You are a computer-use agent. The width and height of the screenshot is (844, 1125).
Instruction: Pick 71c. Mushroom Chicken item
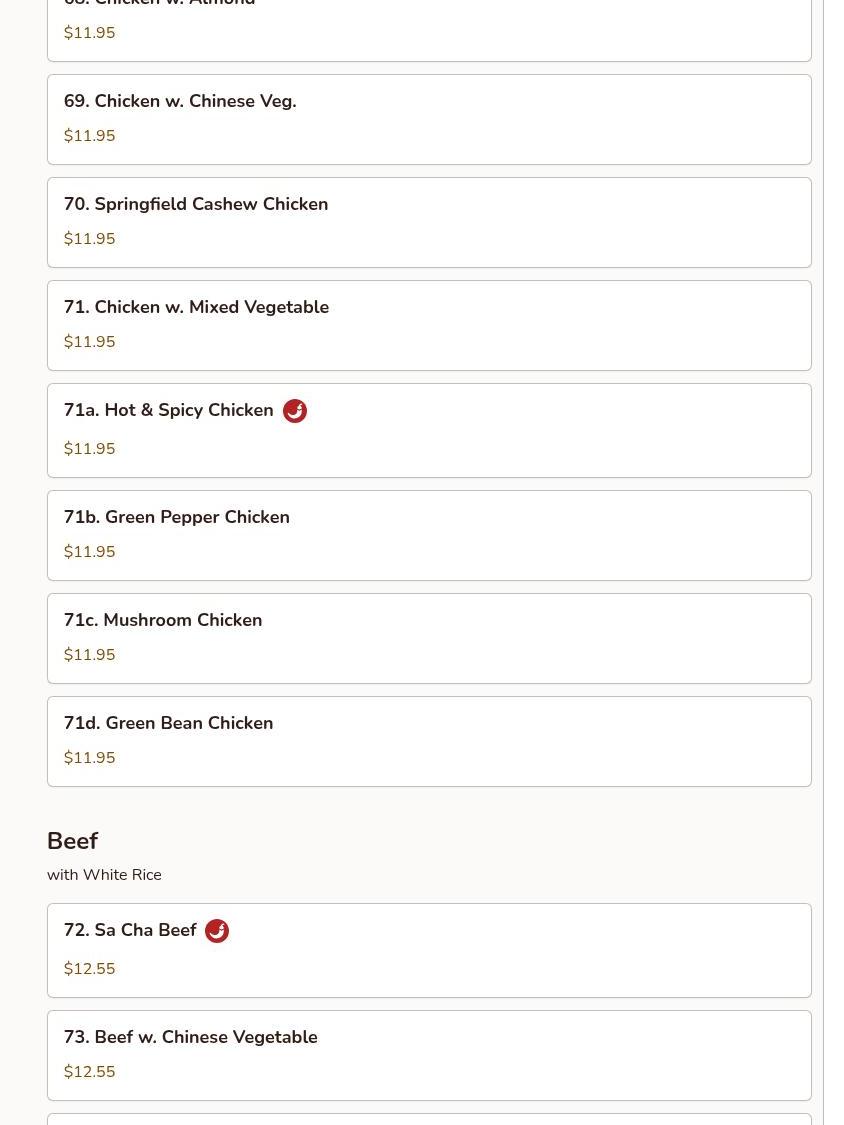click(x=163, y=621)
